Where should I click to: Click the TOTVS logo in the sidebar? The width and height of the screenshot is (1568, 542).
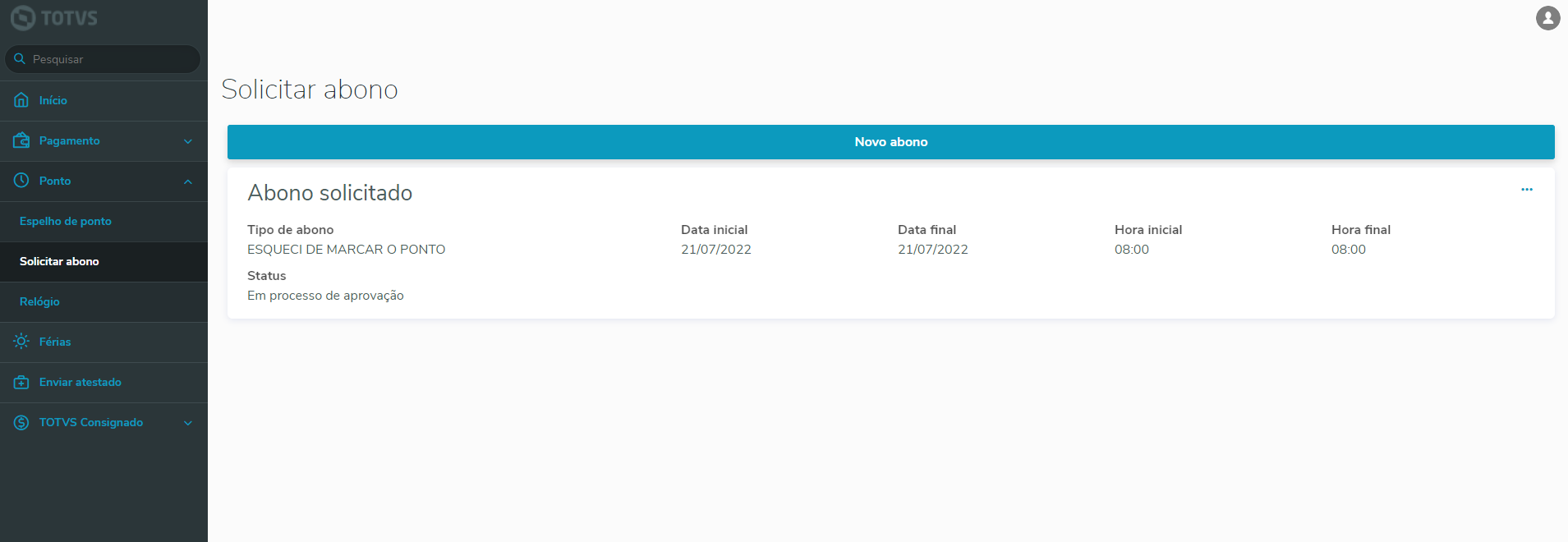pos(54,17)
